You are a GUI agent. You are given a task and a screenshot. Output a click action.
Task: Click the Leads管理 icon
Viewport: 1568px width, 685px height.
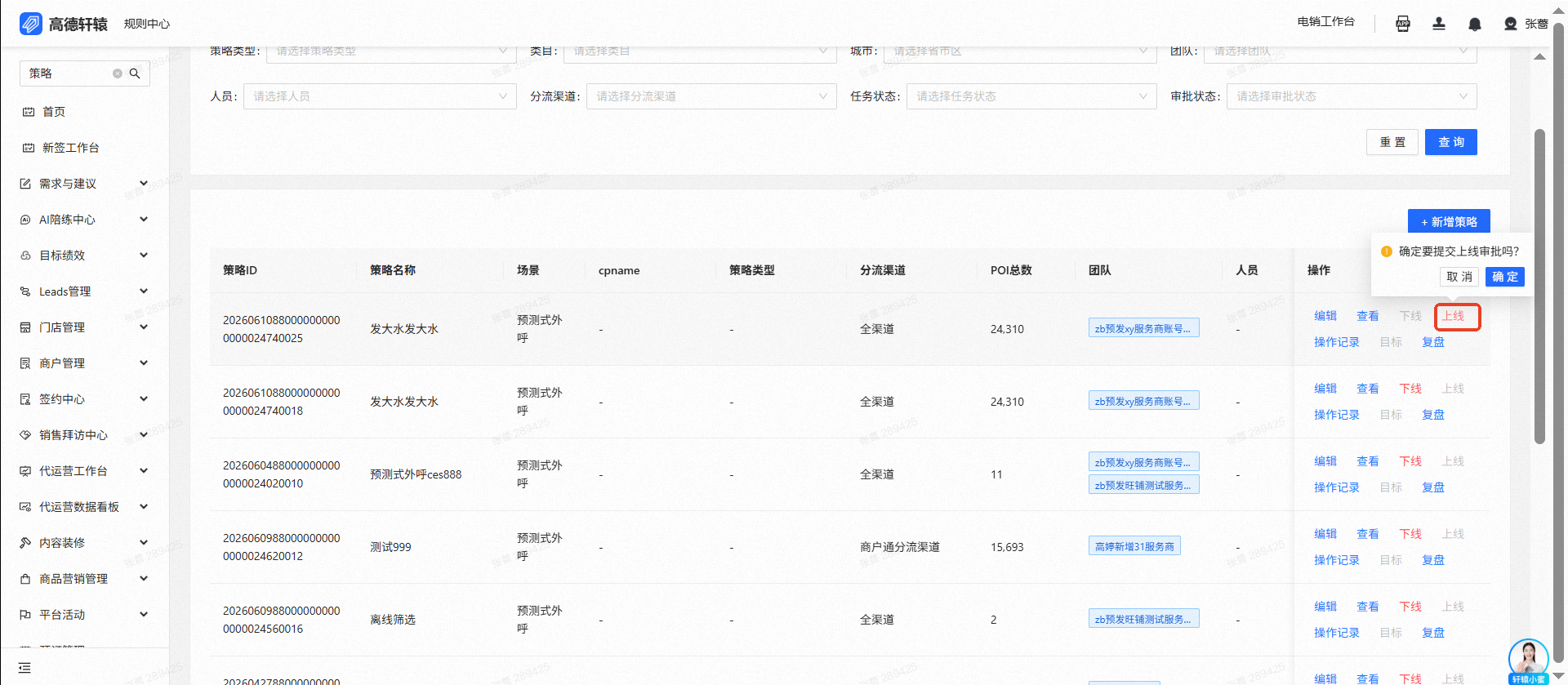pyautogui.click(x=25, y=291)
